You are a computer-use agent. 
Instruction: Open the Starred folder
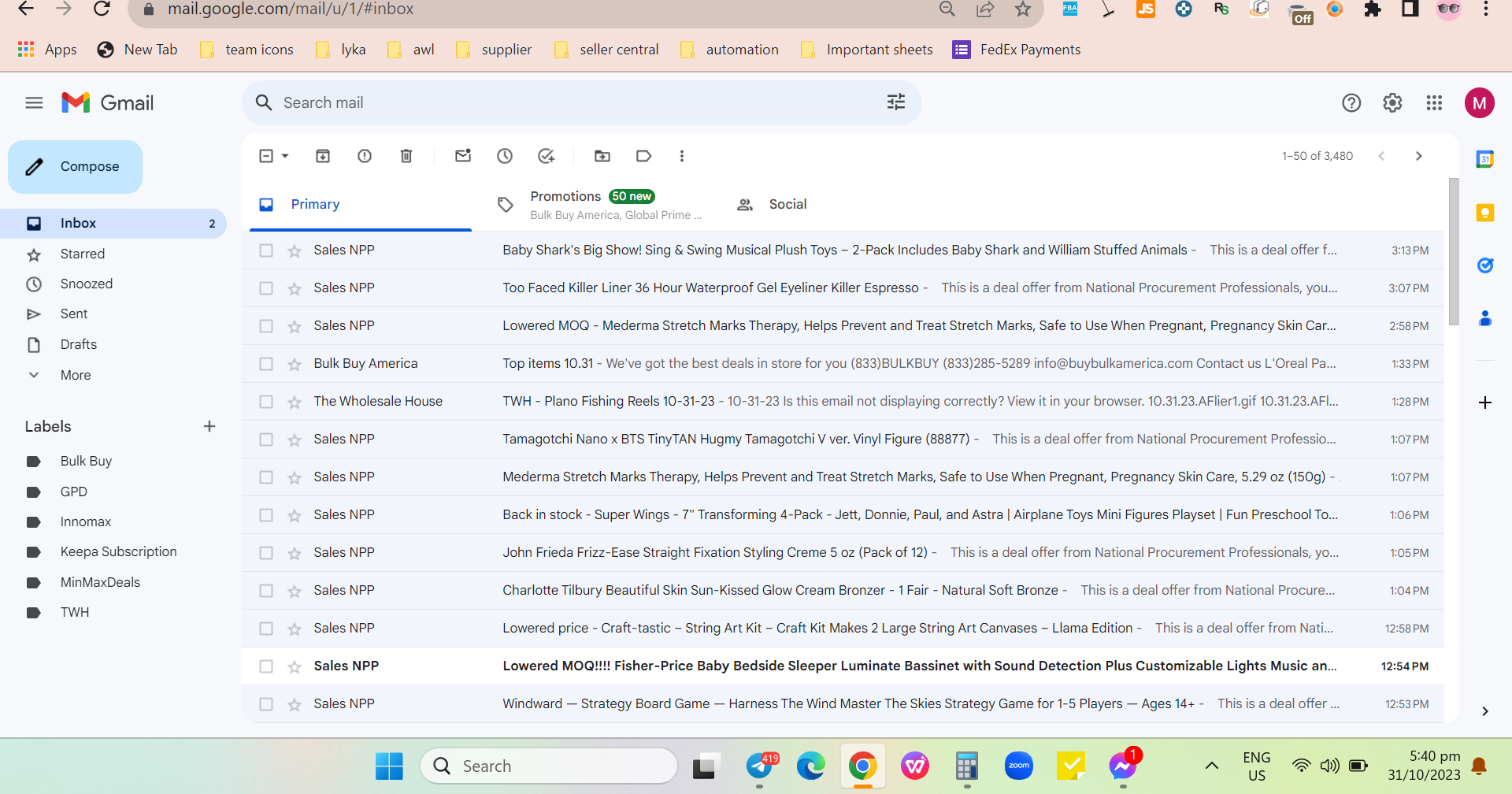83,254
